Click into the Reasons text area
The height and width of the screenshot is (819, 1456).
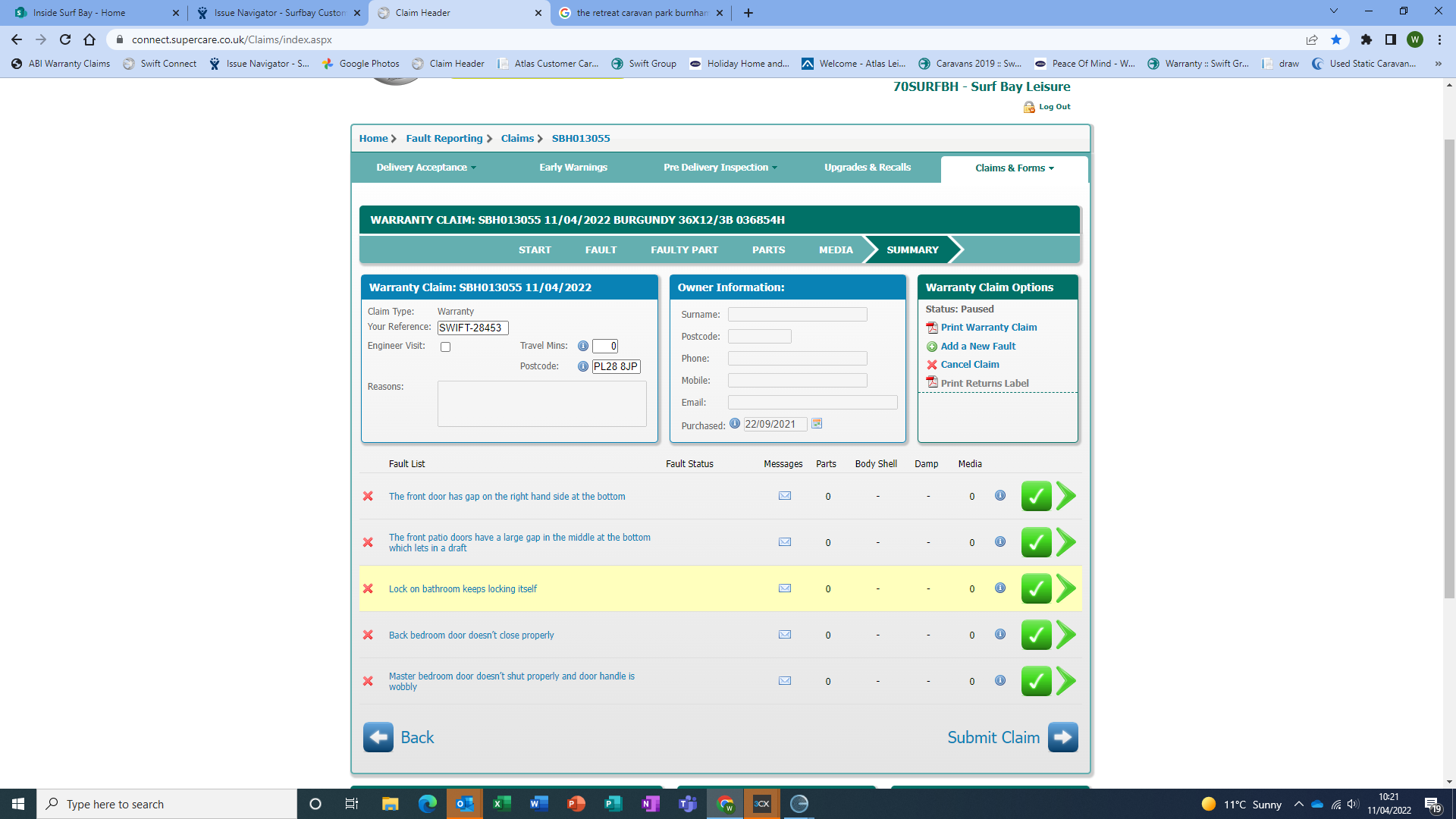541,403
